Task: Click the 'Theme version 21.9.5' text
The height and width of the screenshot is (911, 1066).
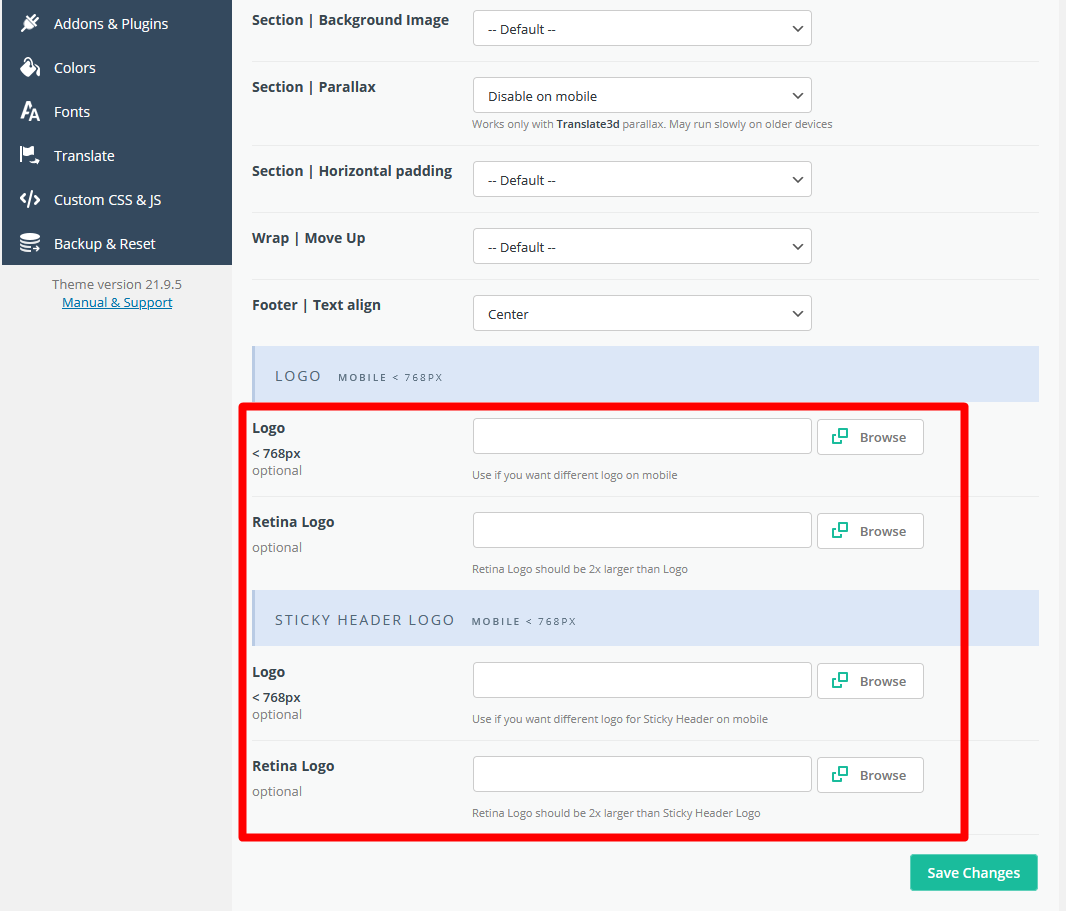Action: 117,284
